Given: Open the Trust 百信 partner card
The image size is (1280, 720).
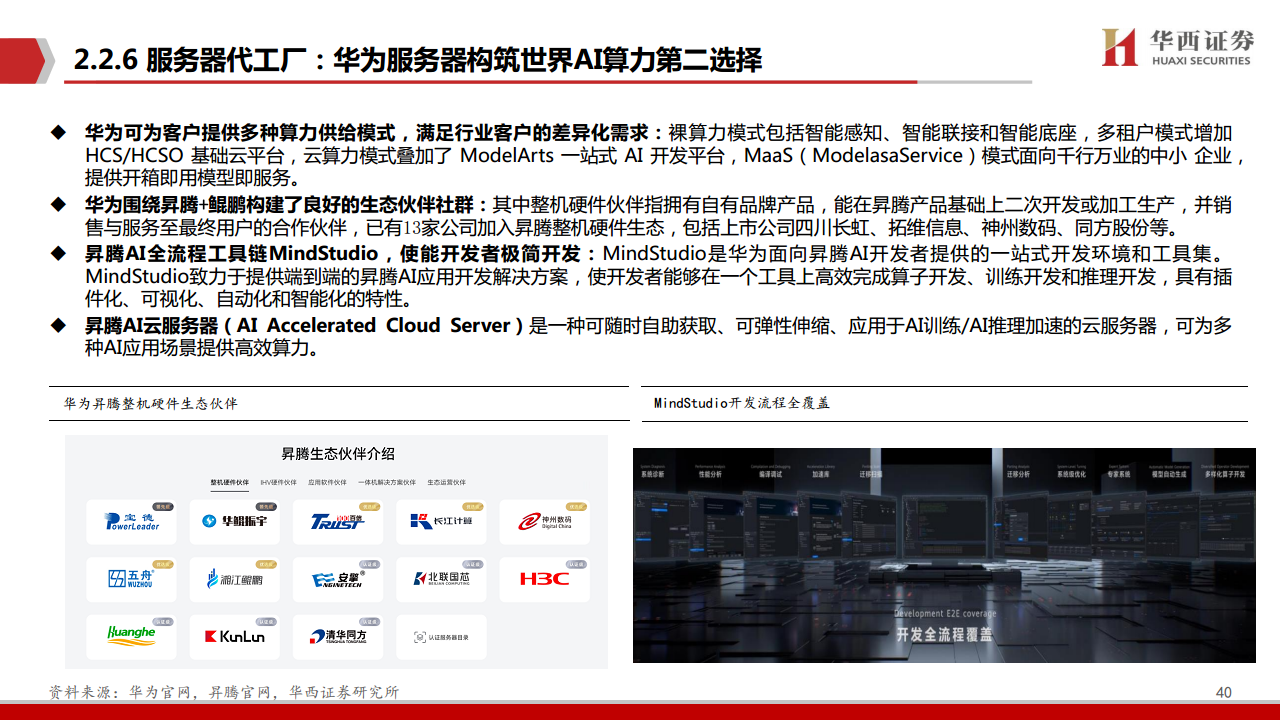Looking at the screenshot, I should (x=338, y=521).
